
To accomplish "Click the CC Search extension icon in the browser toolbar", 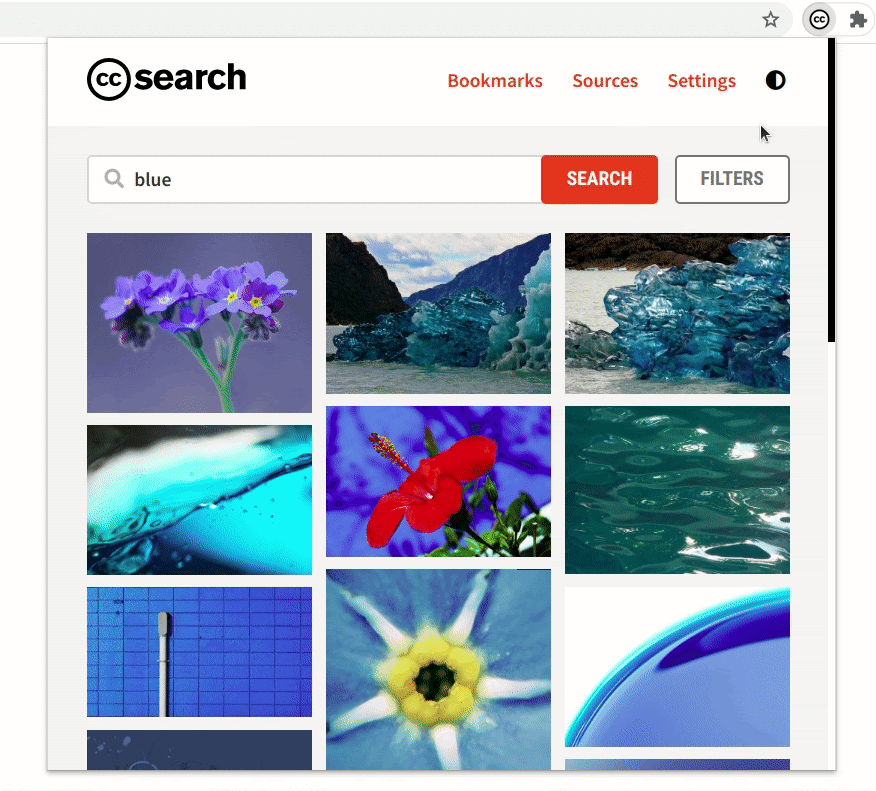I will (x=819, y=20).
